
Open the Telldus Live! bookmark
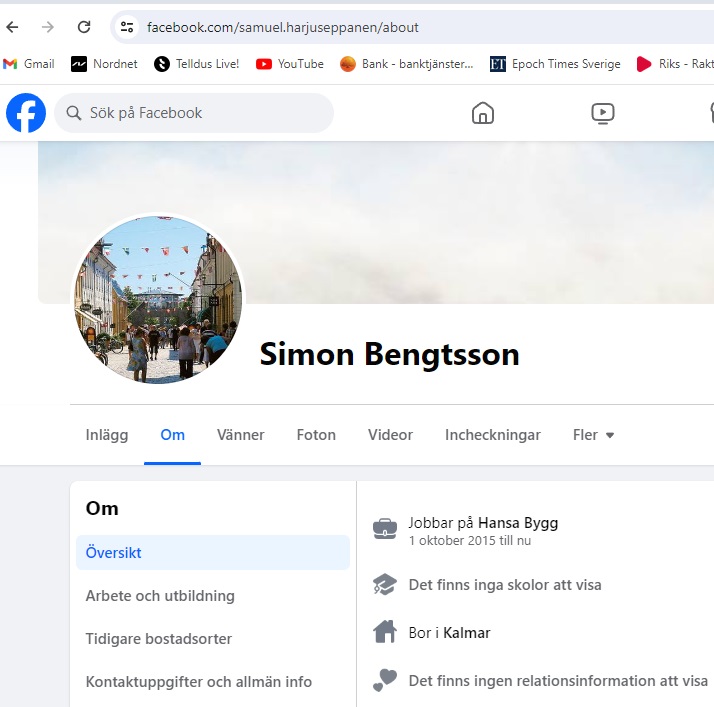tap(197, 64)
